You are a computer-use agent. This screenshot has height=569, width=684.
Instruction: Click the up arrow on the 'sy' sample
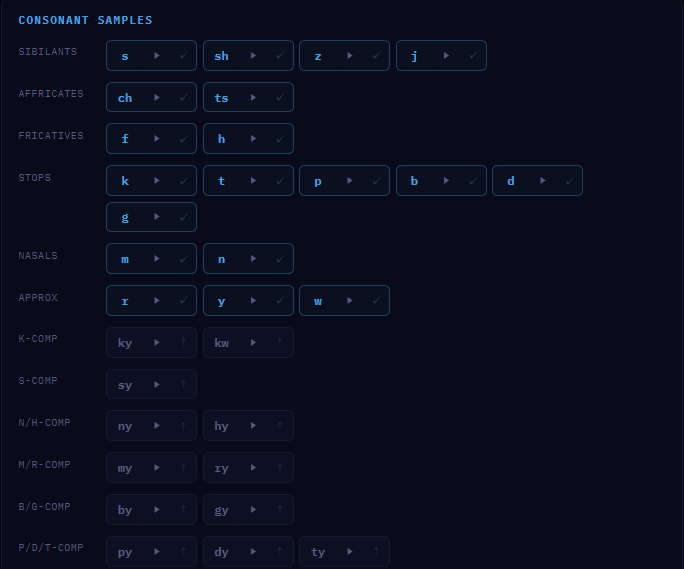(x=184, y=384)
